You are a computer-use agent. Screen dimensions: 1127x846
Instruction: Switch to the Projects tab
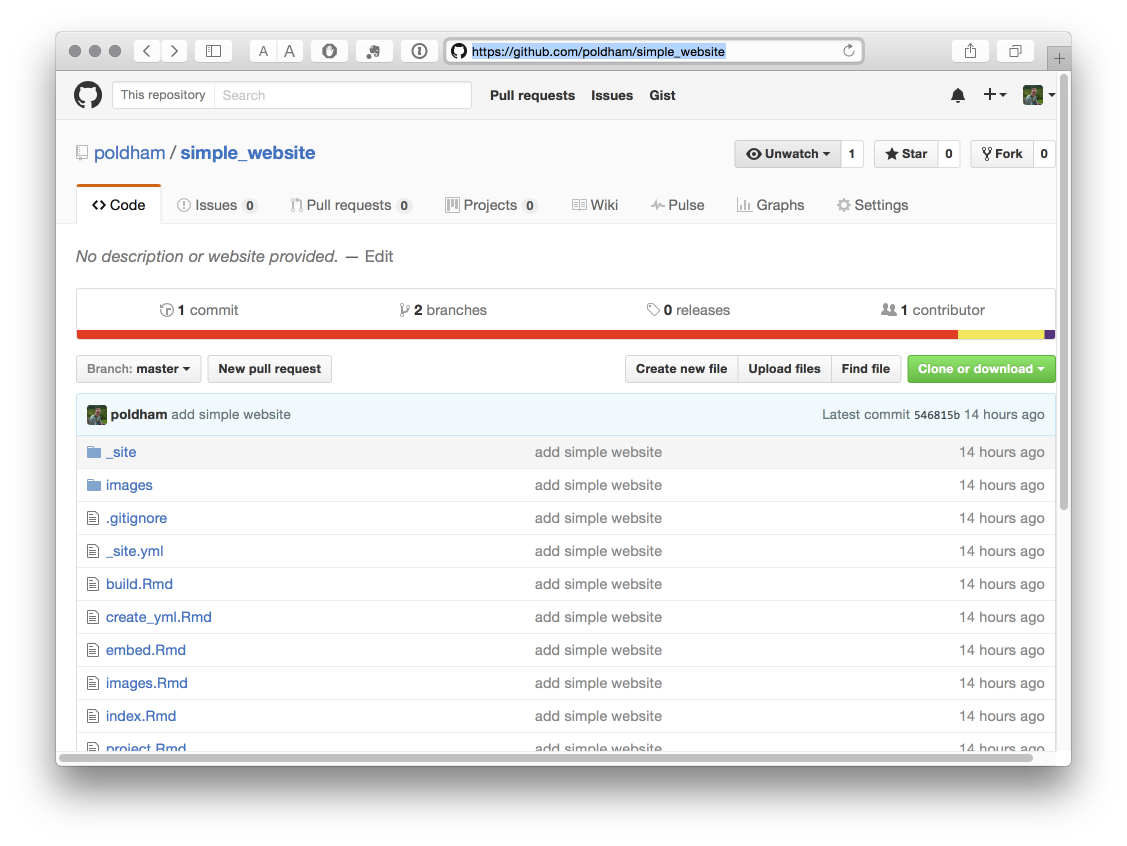(490, 205)
